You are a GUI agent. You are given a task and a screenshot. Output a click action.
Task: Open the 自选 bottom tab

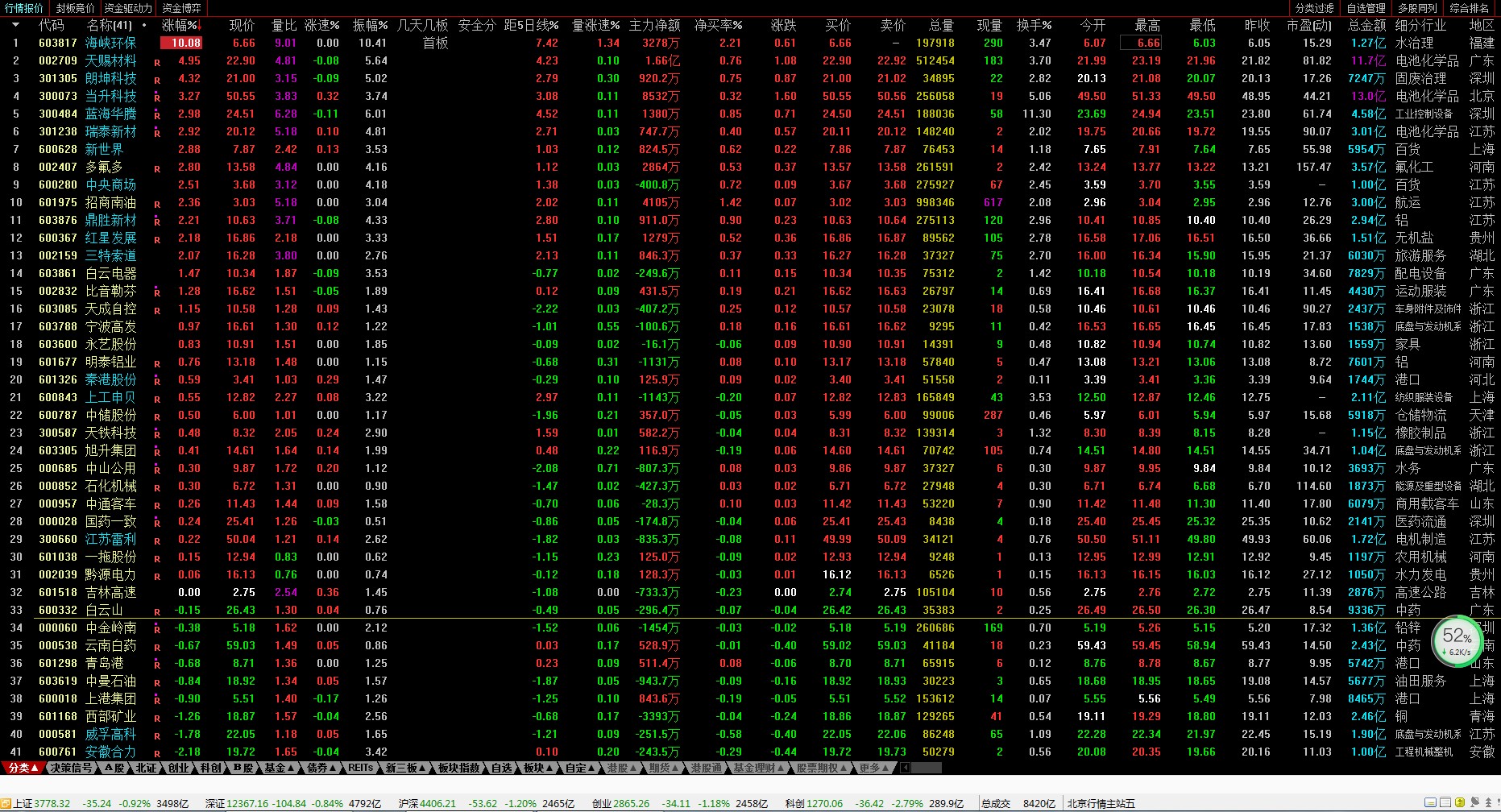(x=501, y=768)
